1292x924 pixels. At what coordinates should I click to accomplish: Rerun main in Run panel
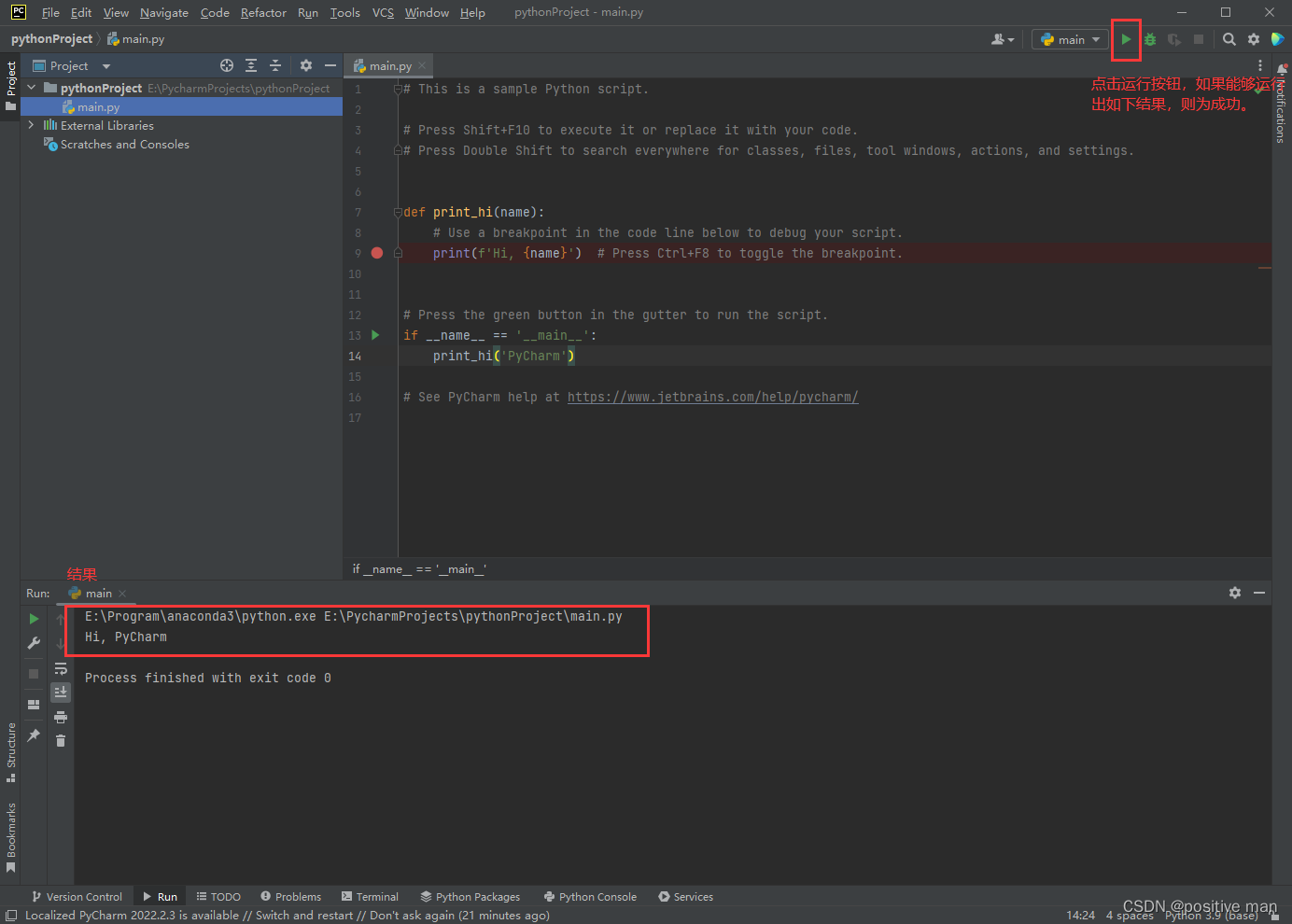tap(34, 619)
